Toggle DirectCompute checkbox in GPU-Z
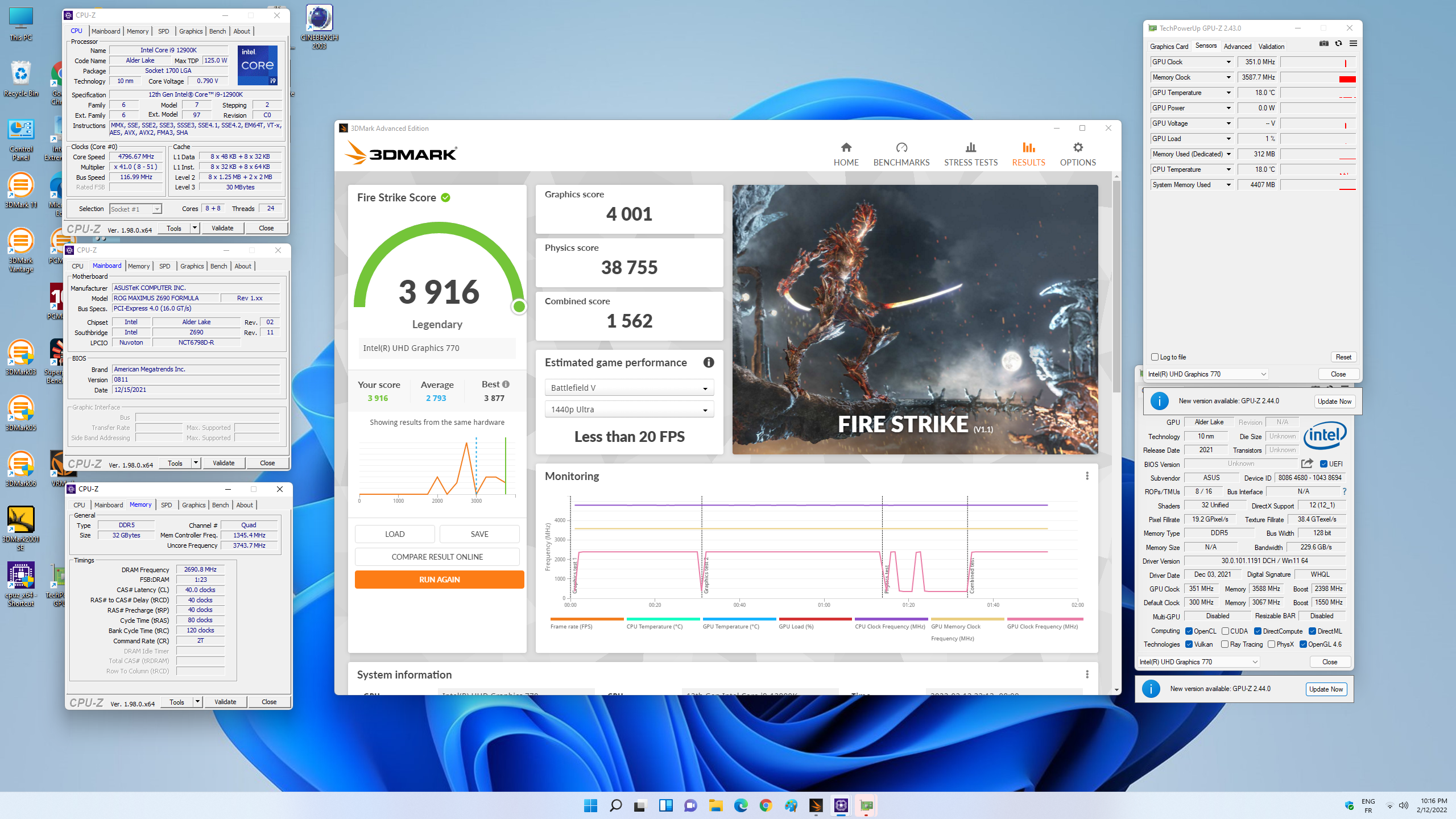The height and width of the screenshot is (819, 1456). (1258, 631)
